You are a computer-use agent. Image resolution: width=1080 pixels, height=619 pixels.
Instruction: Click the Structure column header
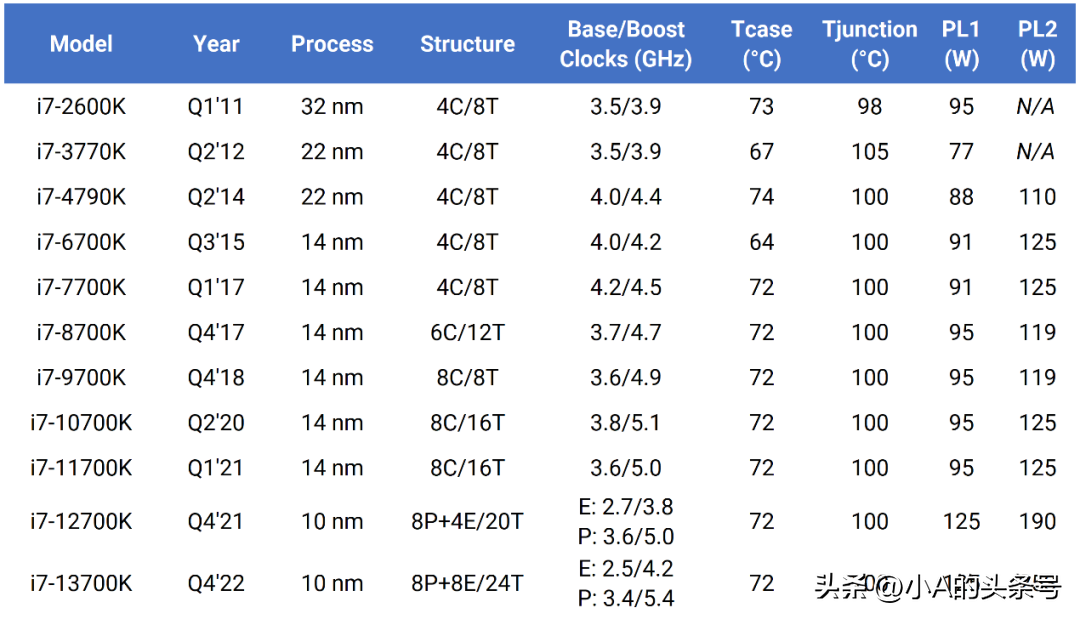[467, 44]
